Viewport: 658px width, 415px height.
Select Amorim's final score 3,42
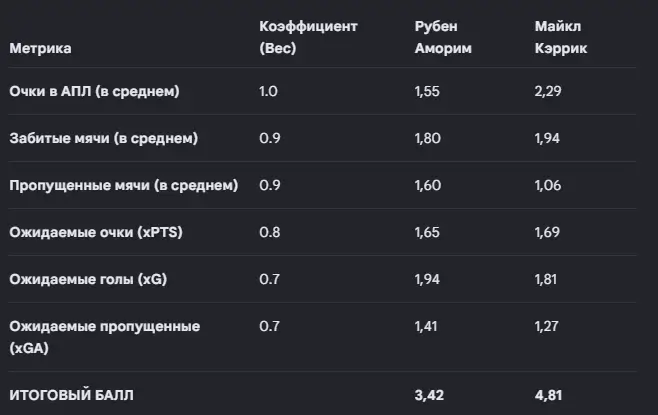tap(429, 395)
